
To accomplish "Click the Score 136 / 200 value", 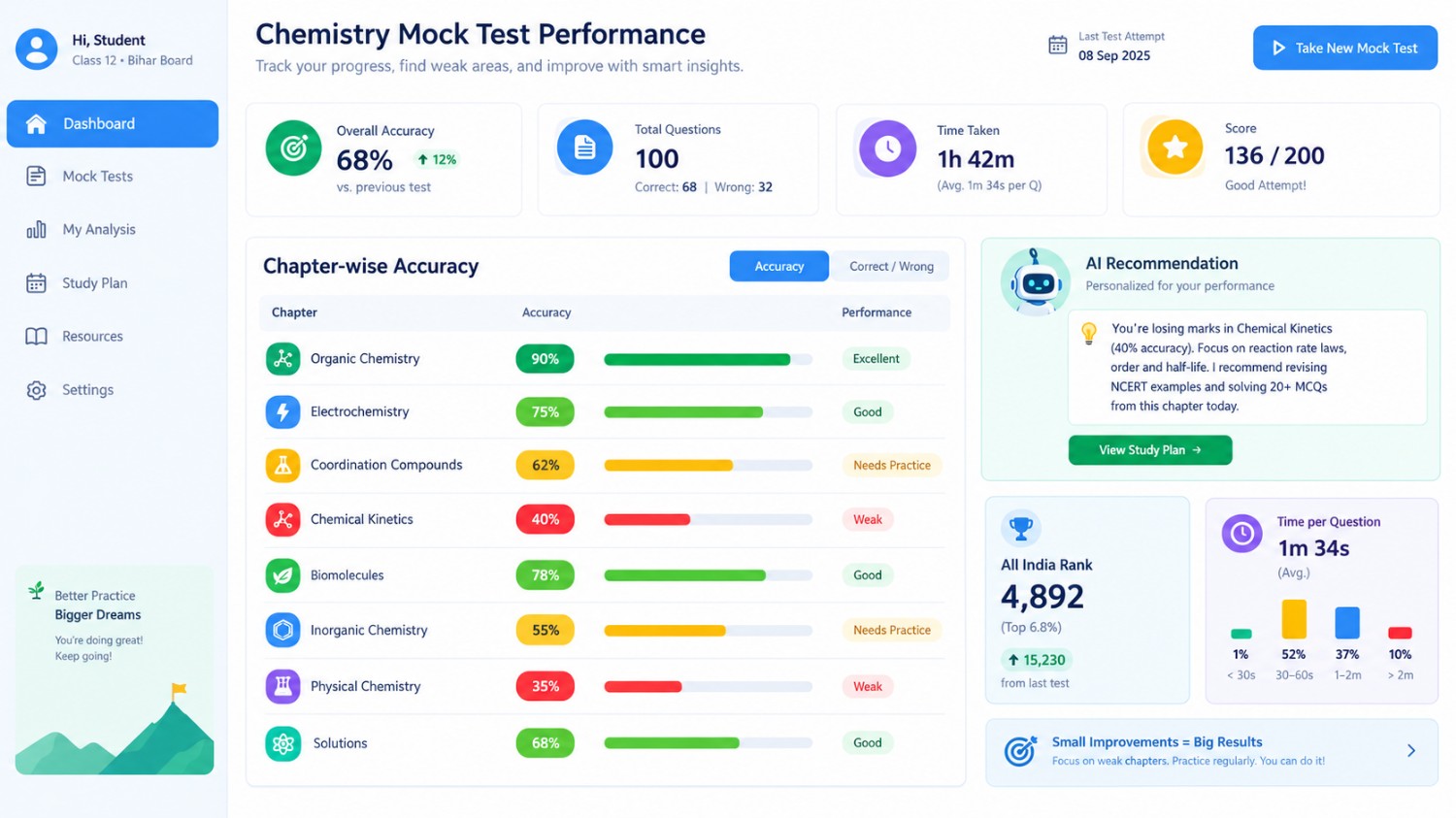I will point(1274,155).
